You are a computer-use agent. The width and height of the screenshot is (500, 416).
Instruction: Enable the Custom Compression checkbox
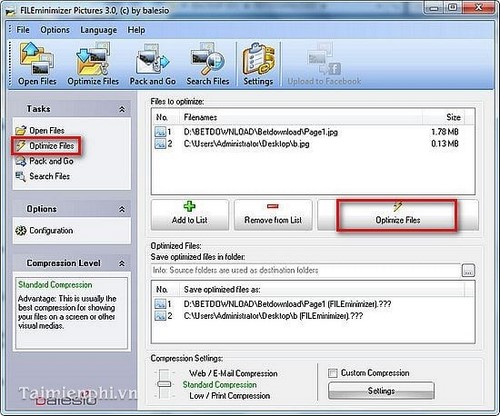[333, 373]
